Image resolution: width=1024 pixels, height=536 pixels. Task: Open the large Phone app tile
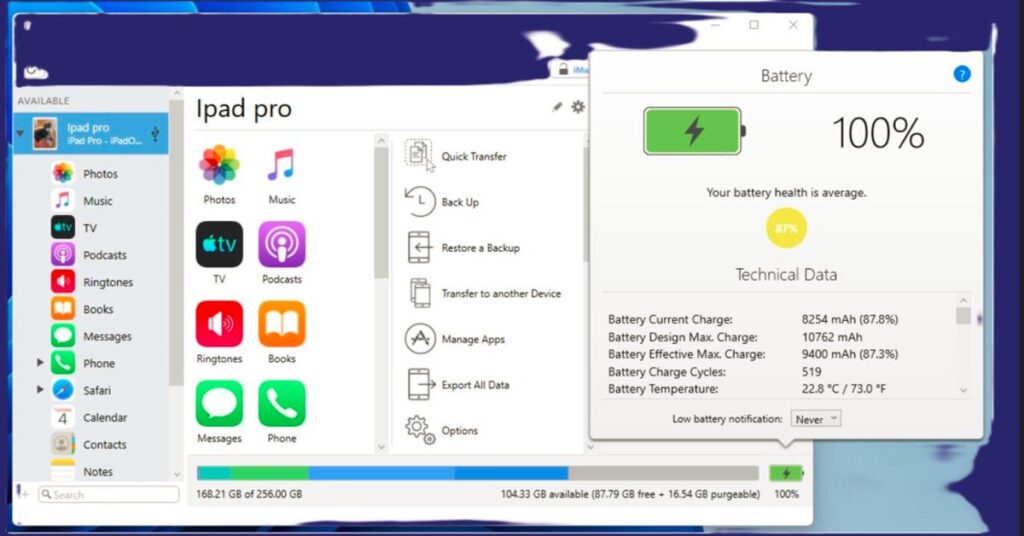click(281, 412)
